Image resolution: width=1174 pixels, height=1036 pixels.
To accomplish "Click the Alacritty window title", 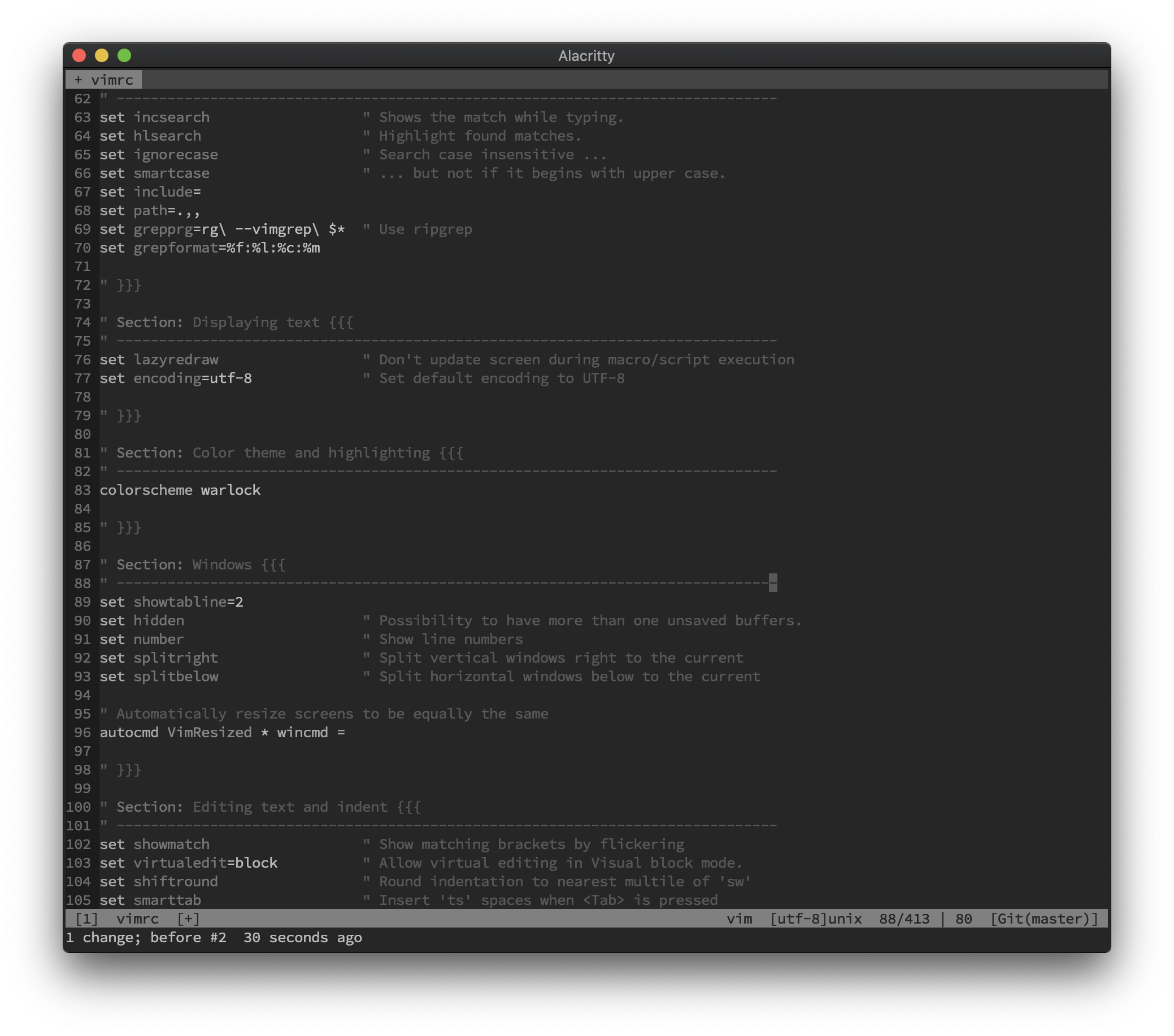I will click(586, 56).
